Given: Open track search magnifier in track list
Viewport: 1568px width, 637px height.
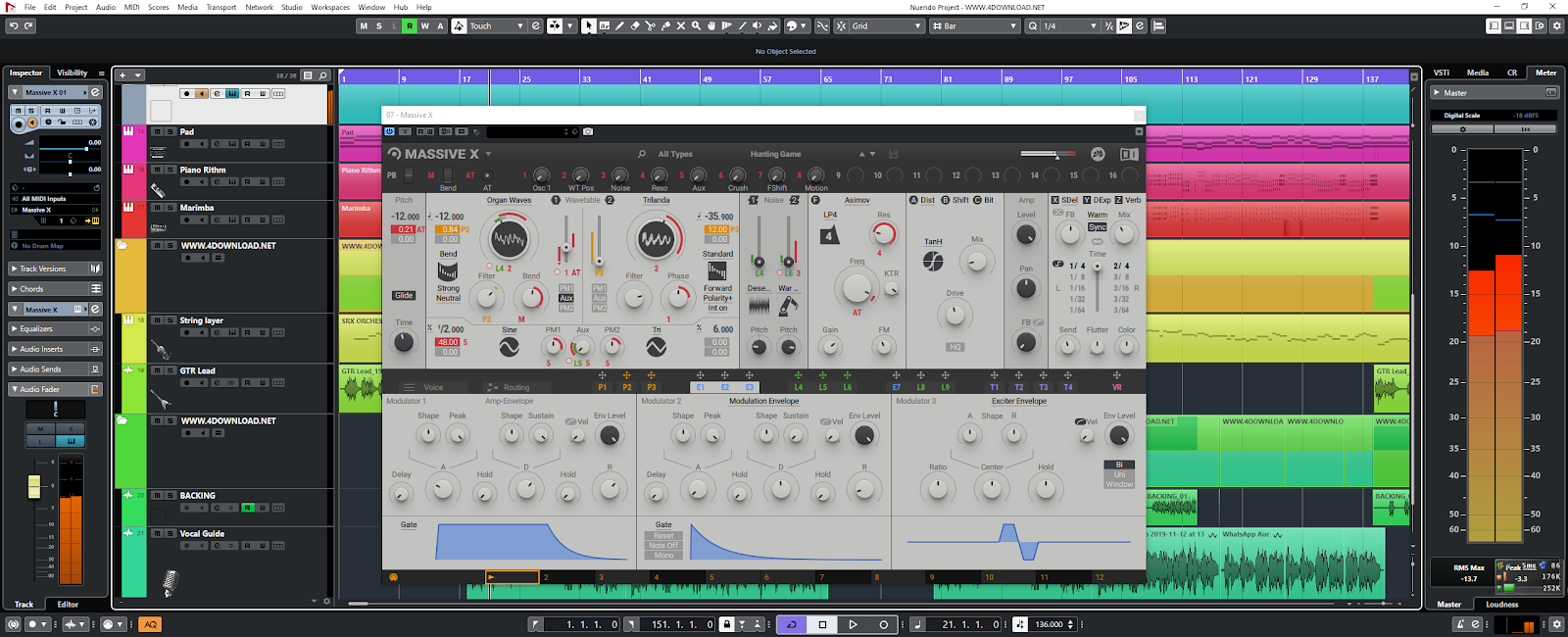Looking at the screenshot, I should point(322,75).
